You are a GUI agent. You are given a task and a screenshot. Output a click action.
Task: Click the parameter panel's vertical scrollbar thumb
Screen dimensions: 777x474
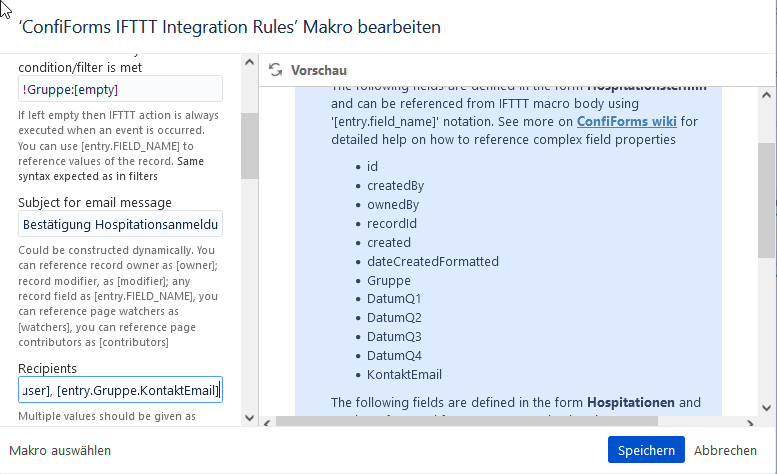tap(250, 145)
